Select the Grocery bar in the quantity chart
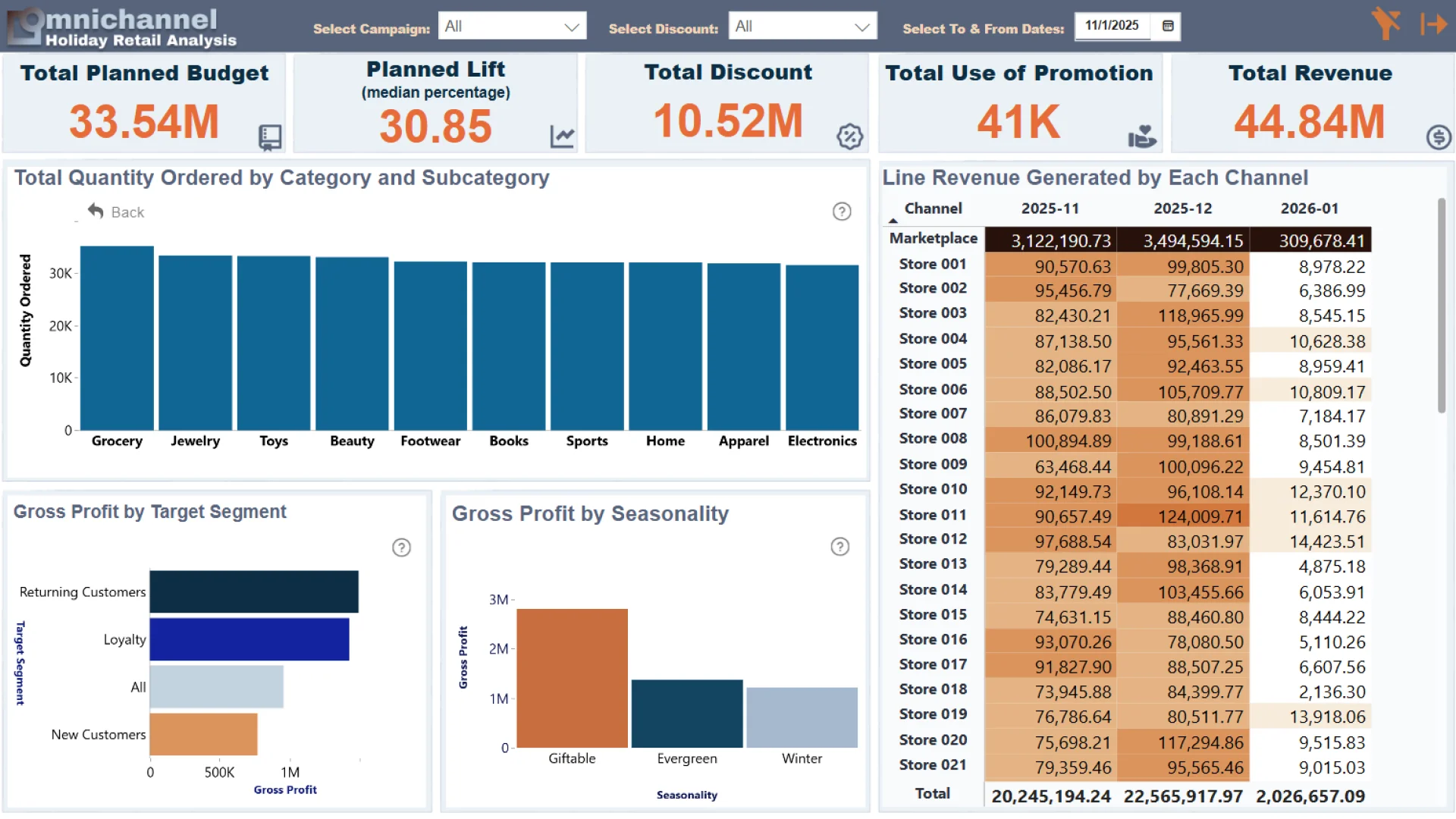Image resolution: width=1456 pixels, height=819 pixels. [x=117, y=338]
